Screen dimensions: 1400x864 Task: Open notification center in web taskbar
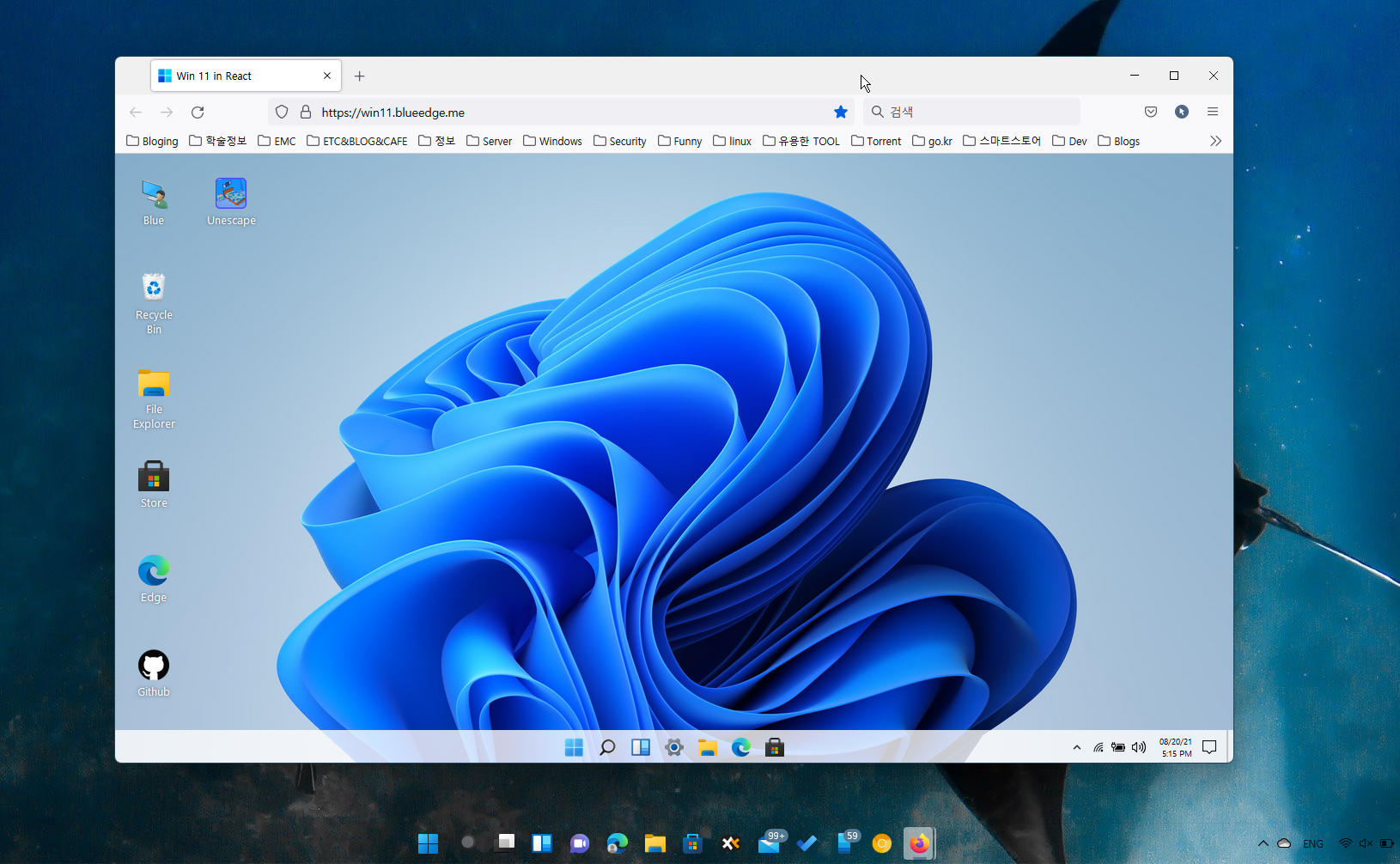point(1209,747)
